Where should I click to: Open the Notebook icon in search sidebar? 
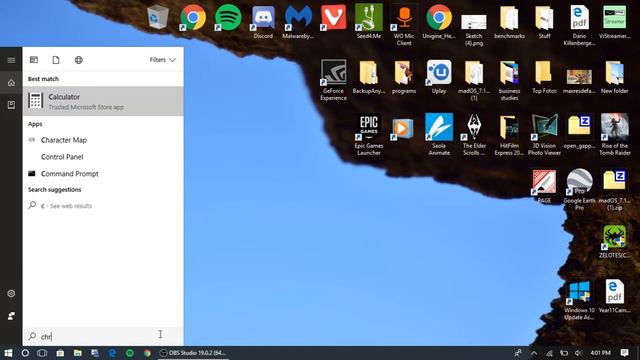11,105
